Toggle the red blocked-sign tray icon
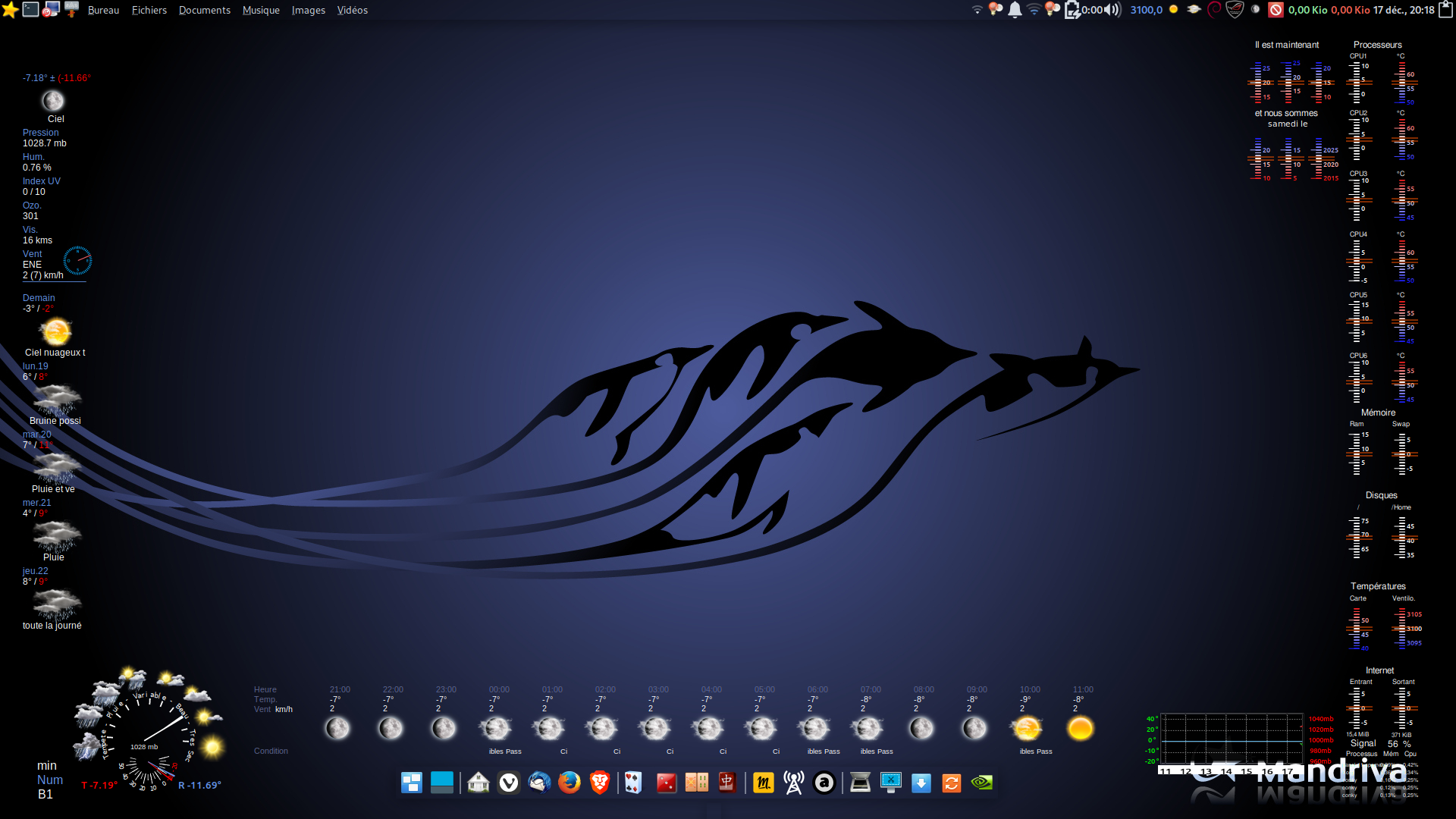Image resolution: width=1456 pixels, height=819 pixels. click(1276, 10)
